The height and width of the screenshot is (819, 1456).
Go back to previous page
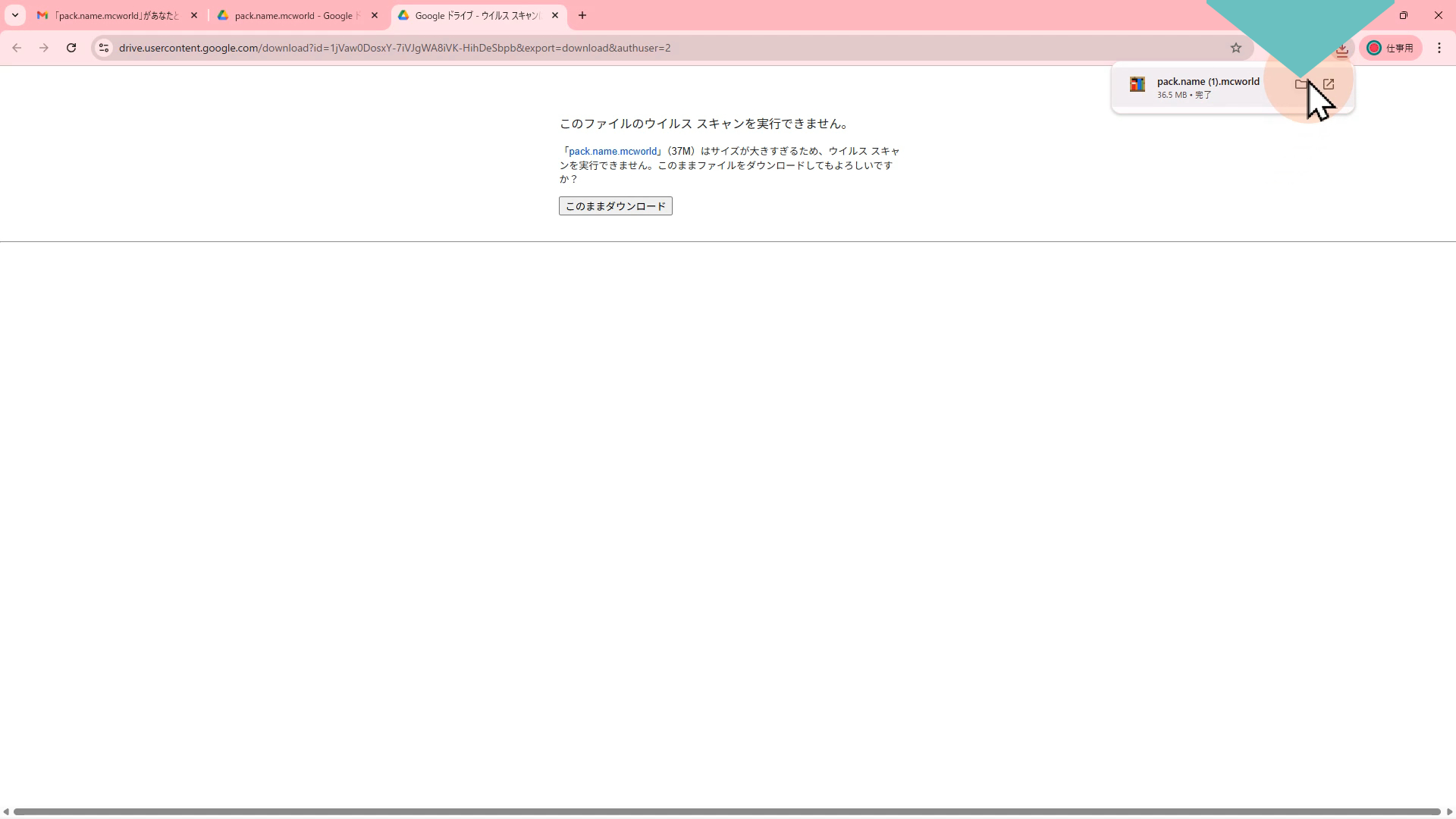[17, 48]
